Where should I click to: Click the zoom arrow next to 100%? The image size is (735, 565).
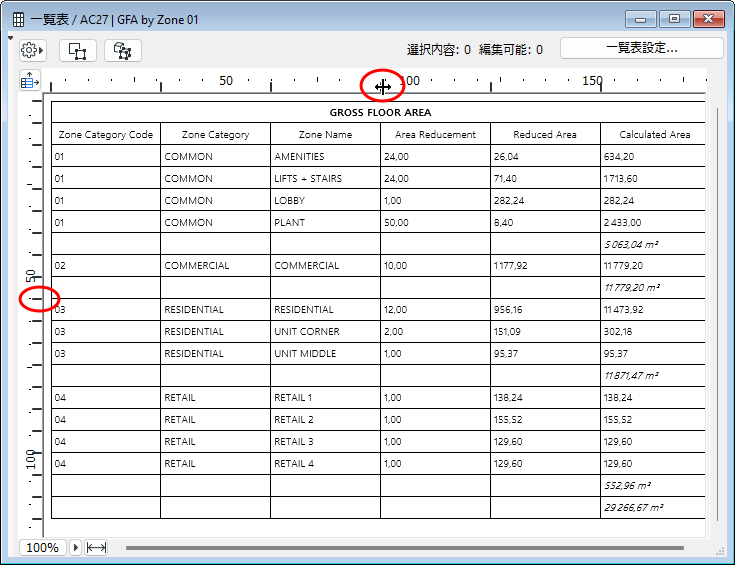(75, 547)
